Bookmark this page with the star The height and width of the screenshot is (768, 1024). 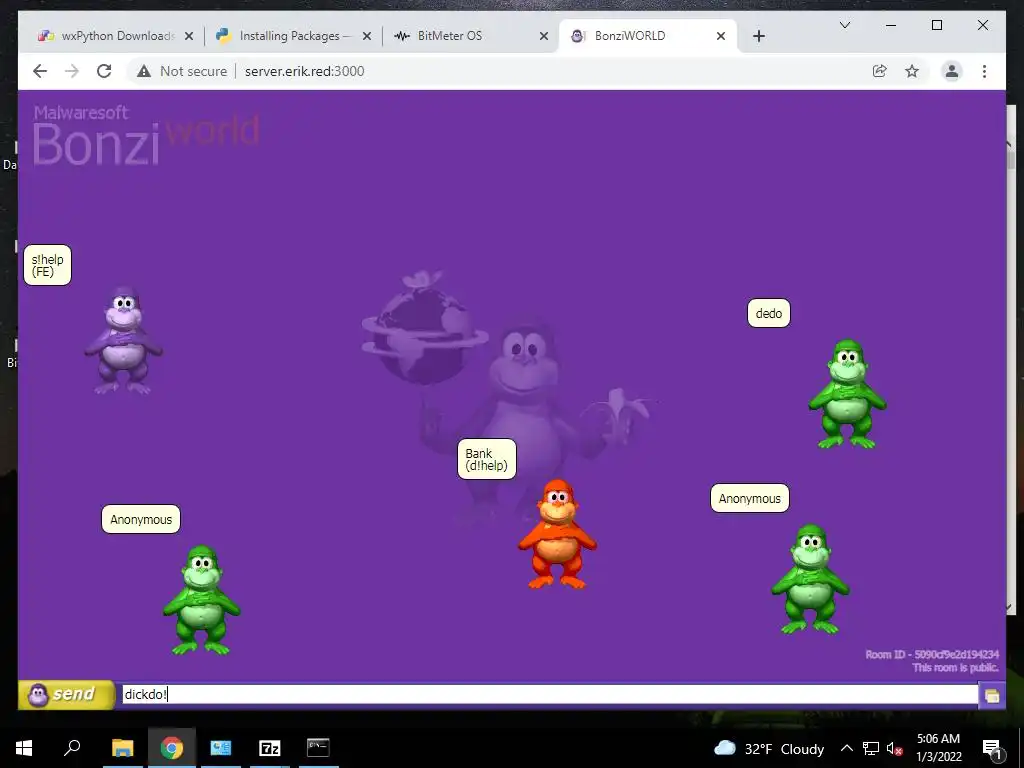(912, 71)
